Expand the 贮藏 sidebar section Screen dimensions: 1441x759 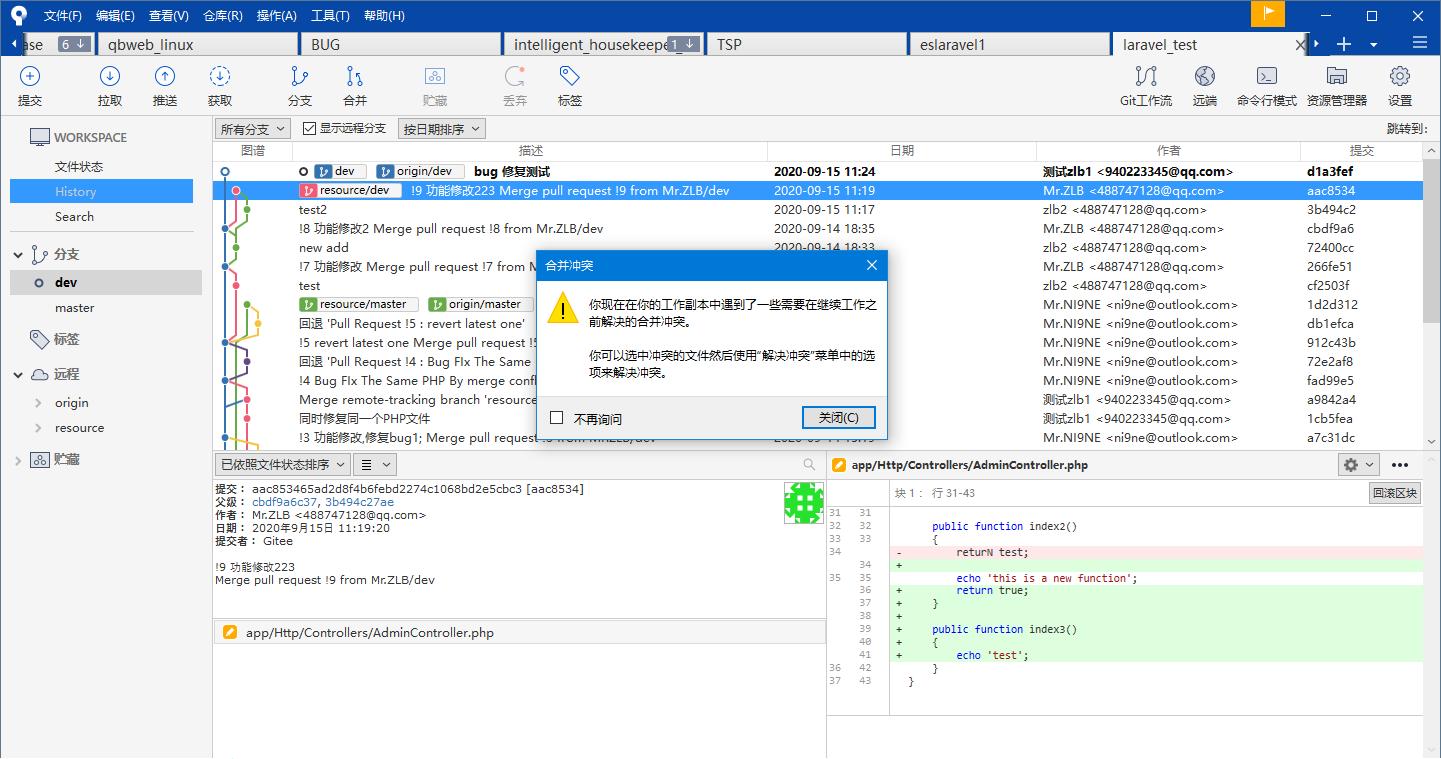[x=18, y=460]
